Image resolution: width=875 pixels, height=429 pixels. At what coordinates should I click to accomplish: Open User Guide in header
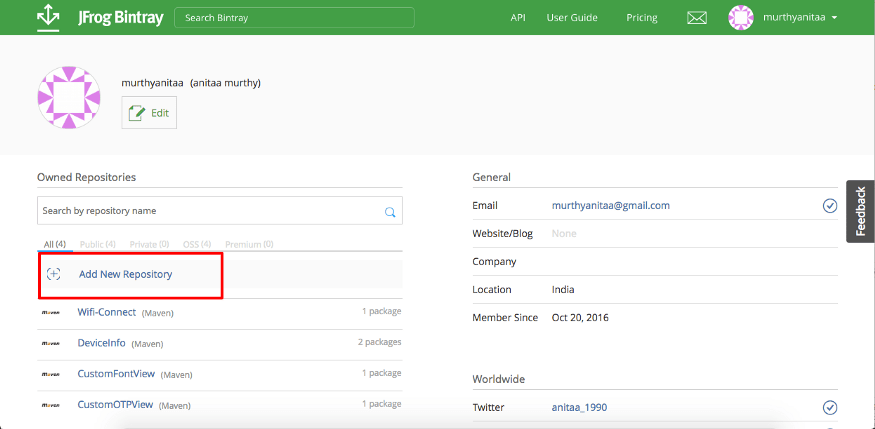[572, 18]
